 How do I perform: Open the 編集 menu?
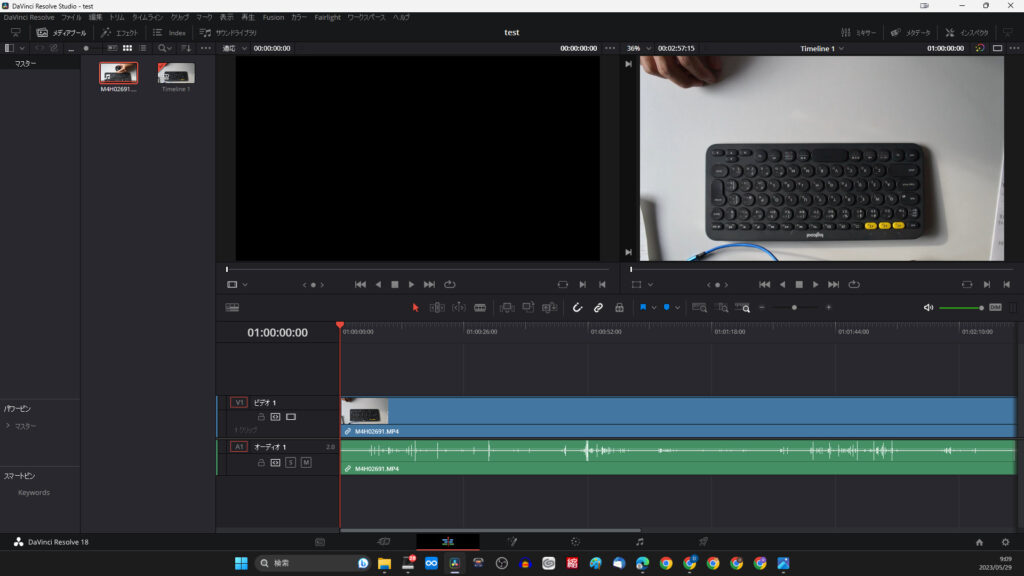tap(95, 18)
